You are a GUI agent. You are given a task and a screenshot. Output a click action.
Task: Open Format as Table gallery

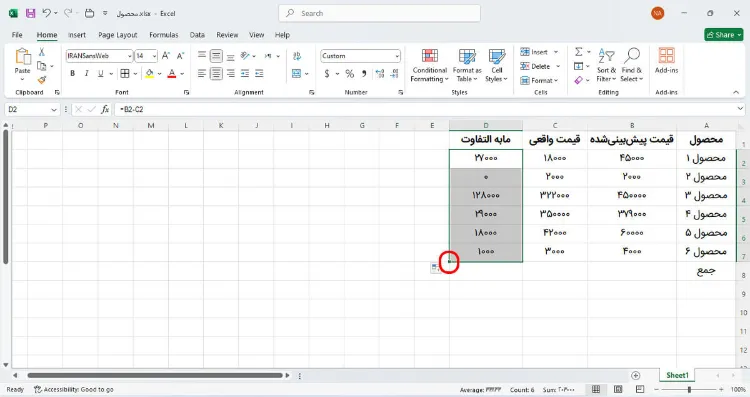pyautogui.click(x=467, y=66)
